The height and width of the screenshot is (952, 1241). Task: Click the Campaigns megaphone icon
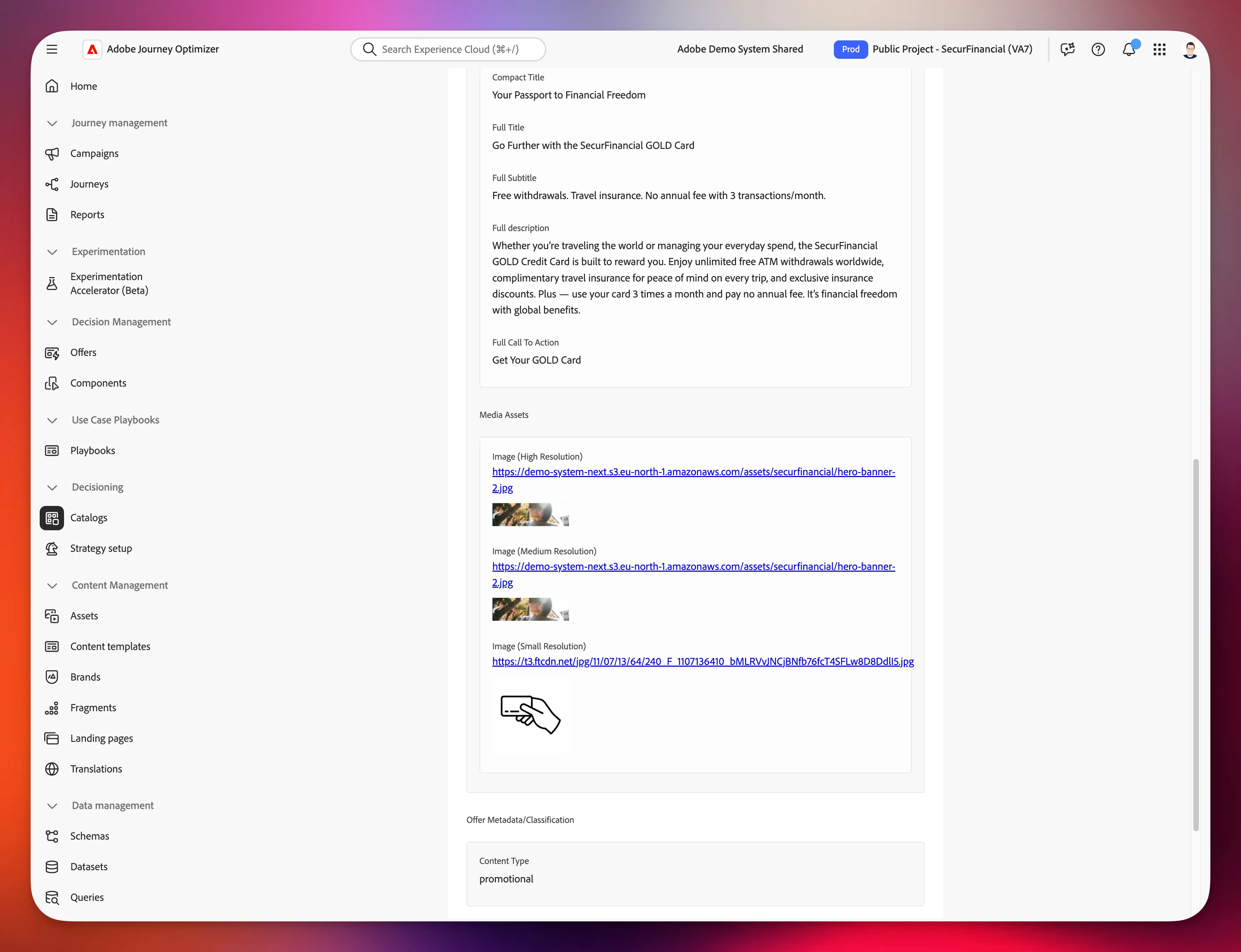click(x=52, y=153)
